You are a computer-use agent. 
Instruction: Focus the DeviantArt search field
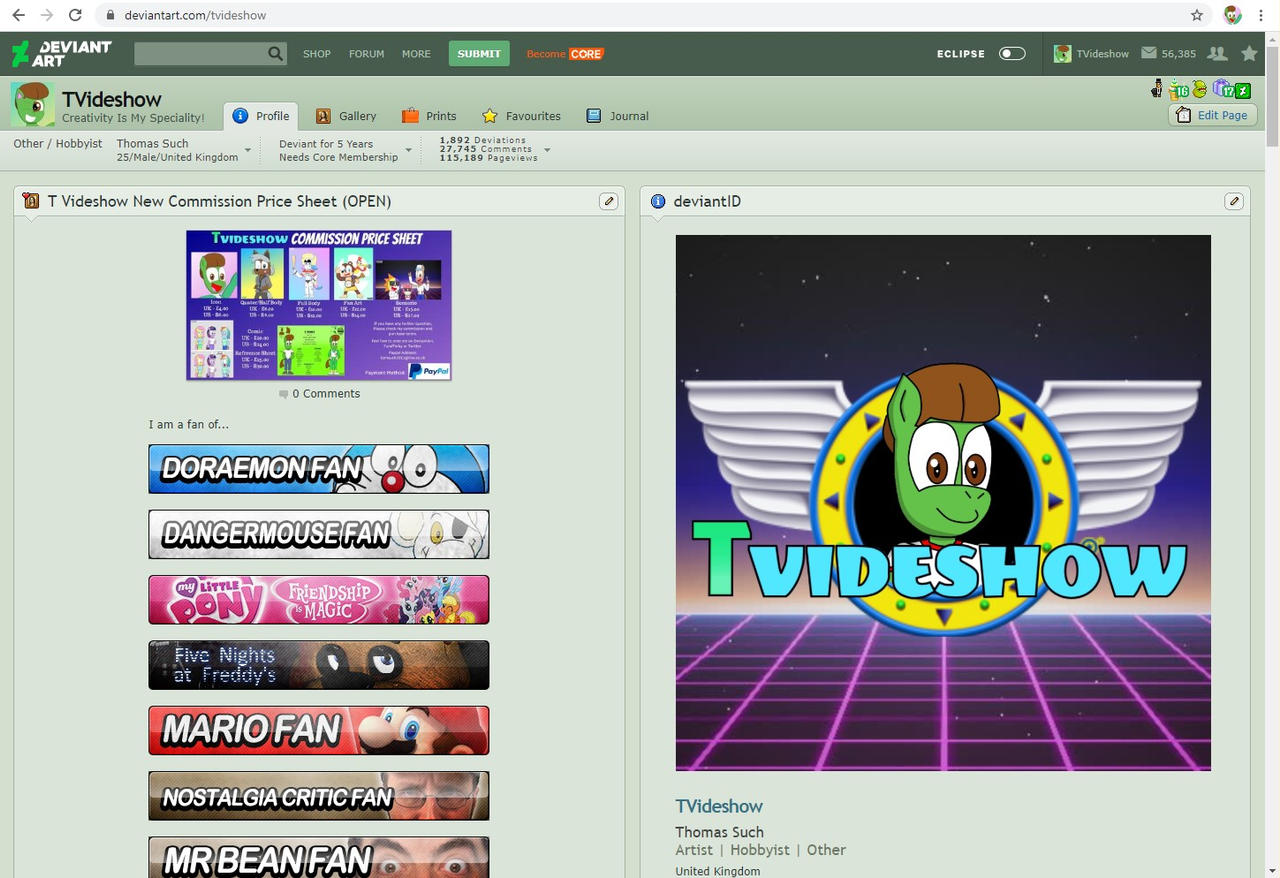click(x=201, y=53)
